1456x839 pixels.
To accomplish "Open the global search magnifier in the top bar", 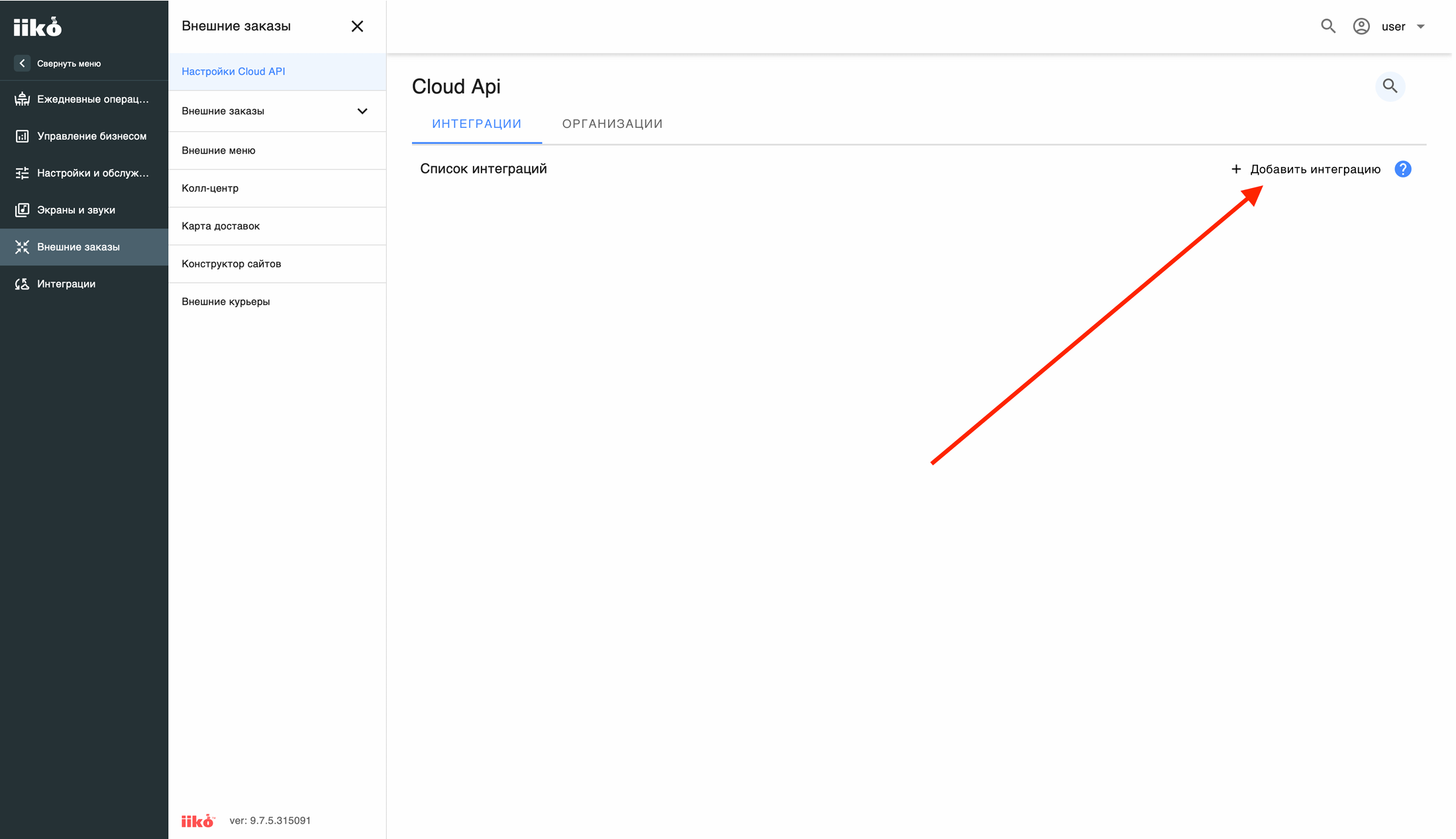I will [1327, 26].
